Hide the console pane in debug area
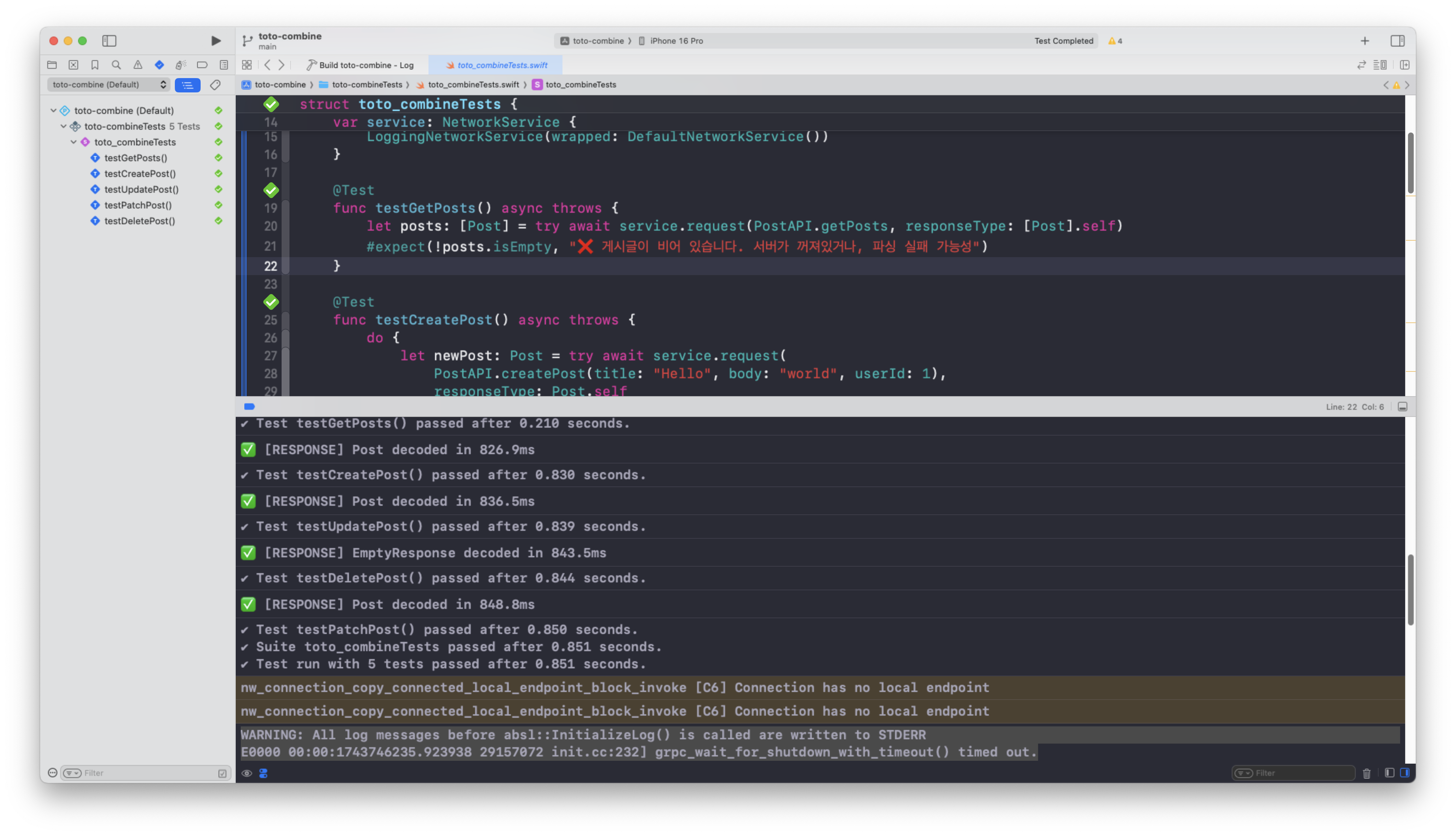 pos(1404,773)
